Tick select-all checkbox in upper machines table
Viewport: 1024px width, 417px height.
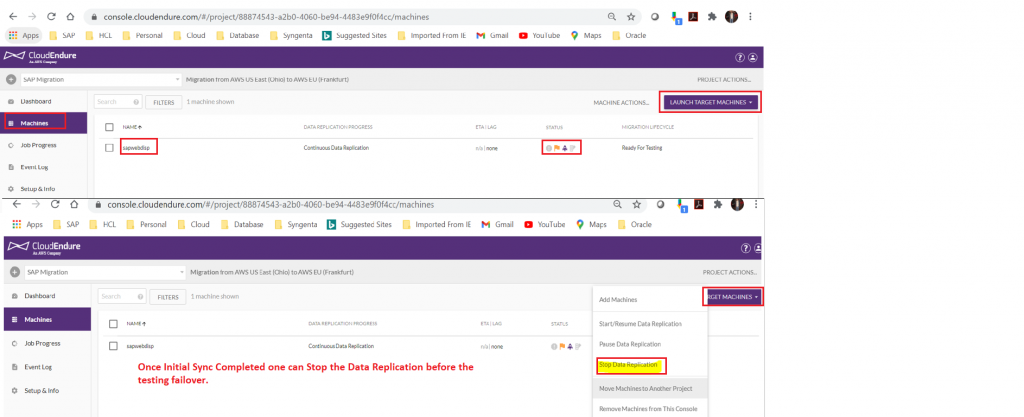point(109,127)
